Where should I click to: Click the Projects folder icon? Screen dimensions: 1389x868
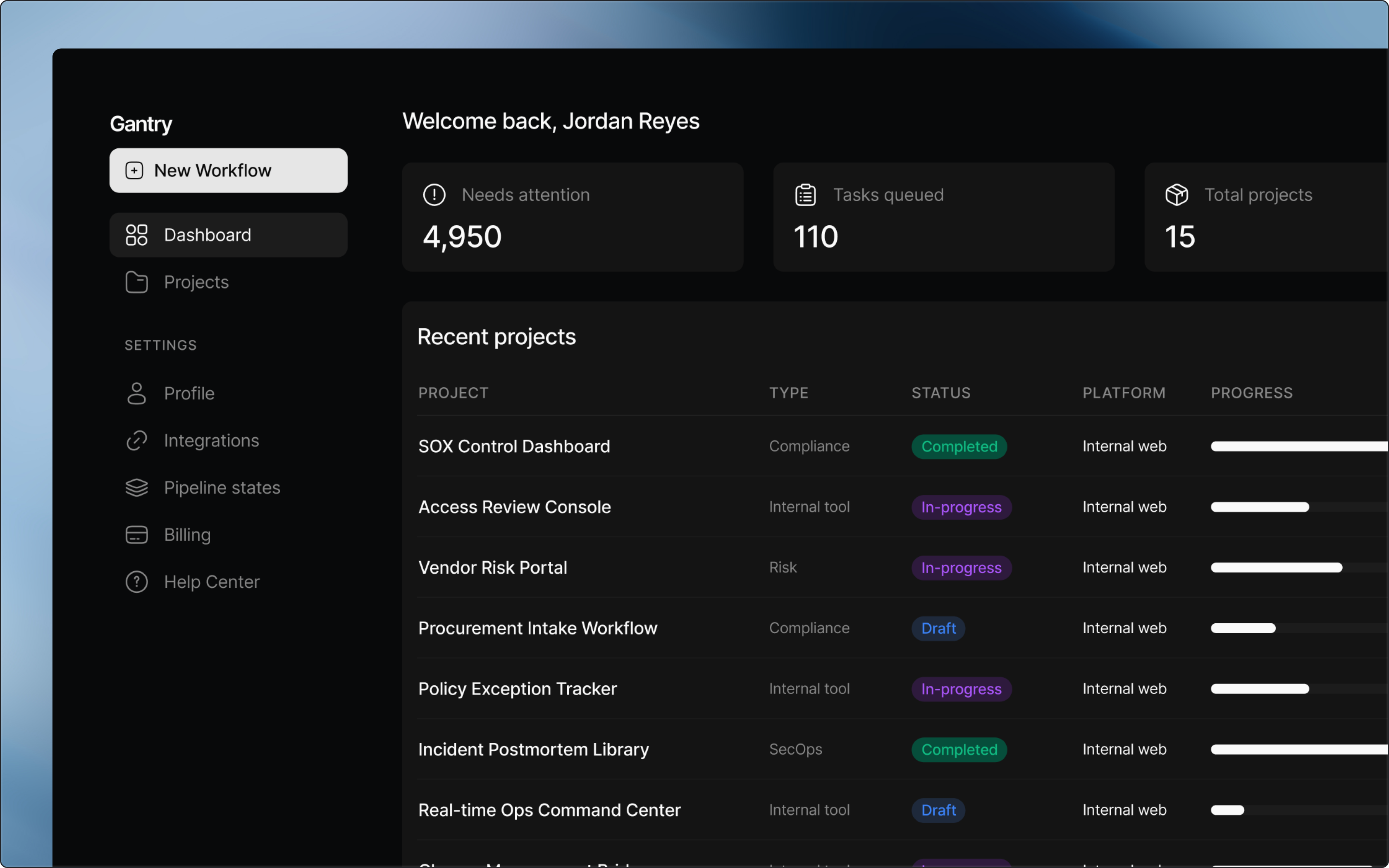pyautogui.click(x=136, y=282)
